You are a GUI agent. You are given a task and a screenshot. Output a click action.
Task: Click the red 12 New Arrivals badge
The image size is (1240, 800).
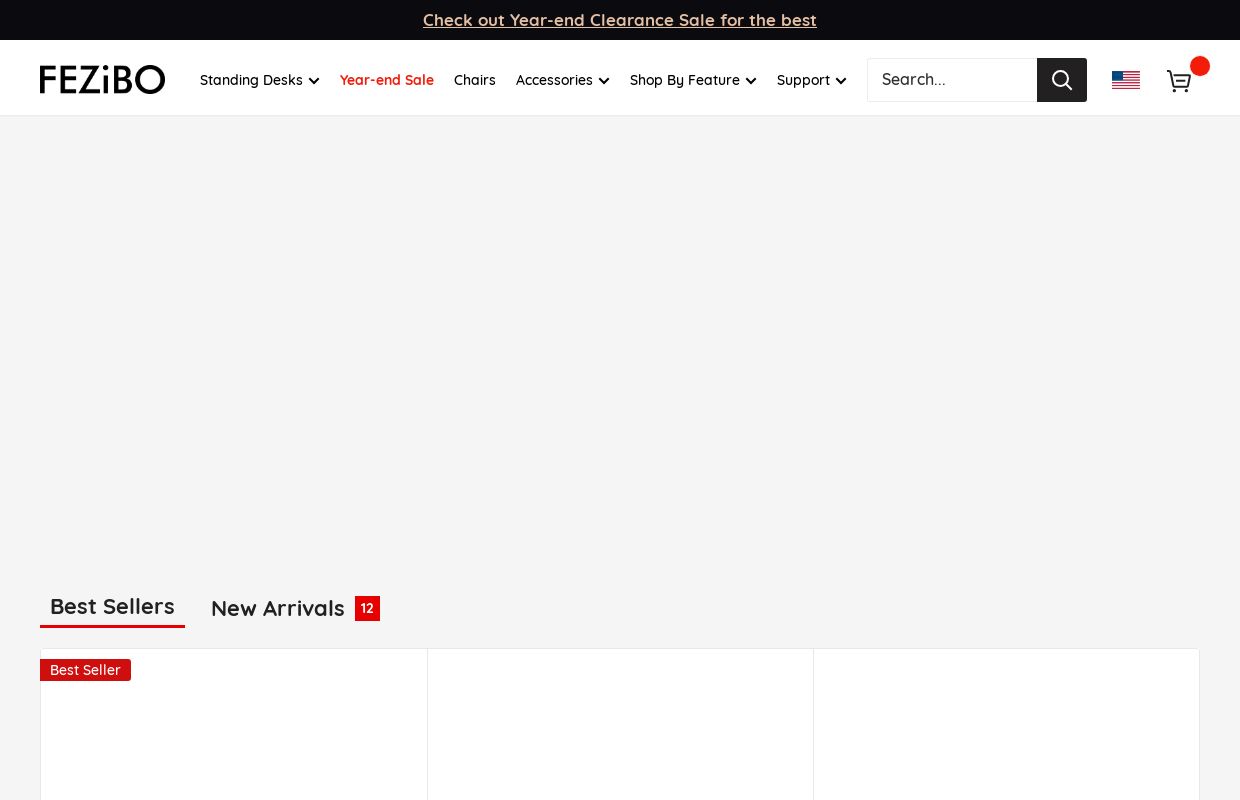[x=367, y=608]
